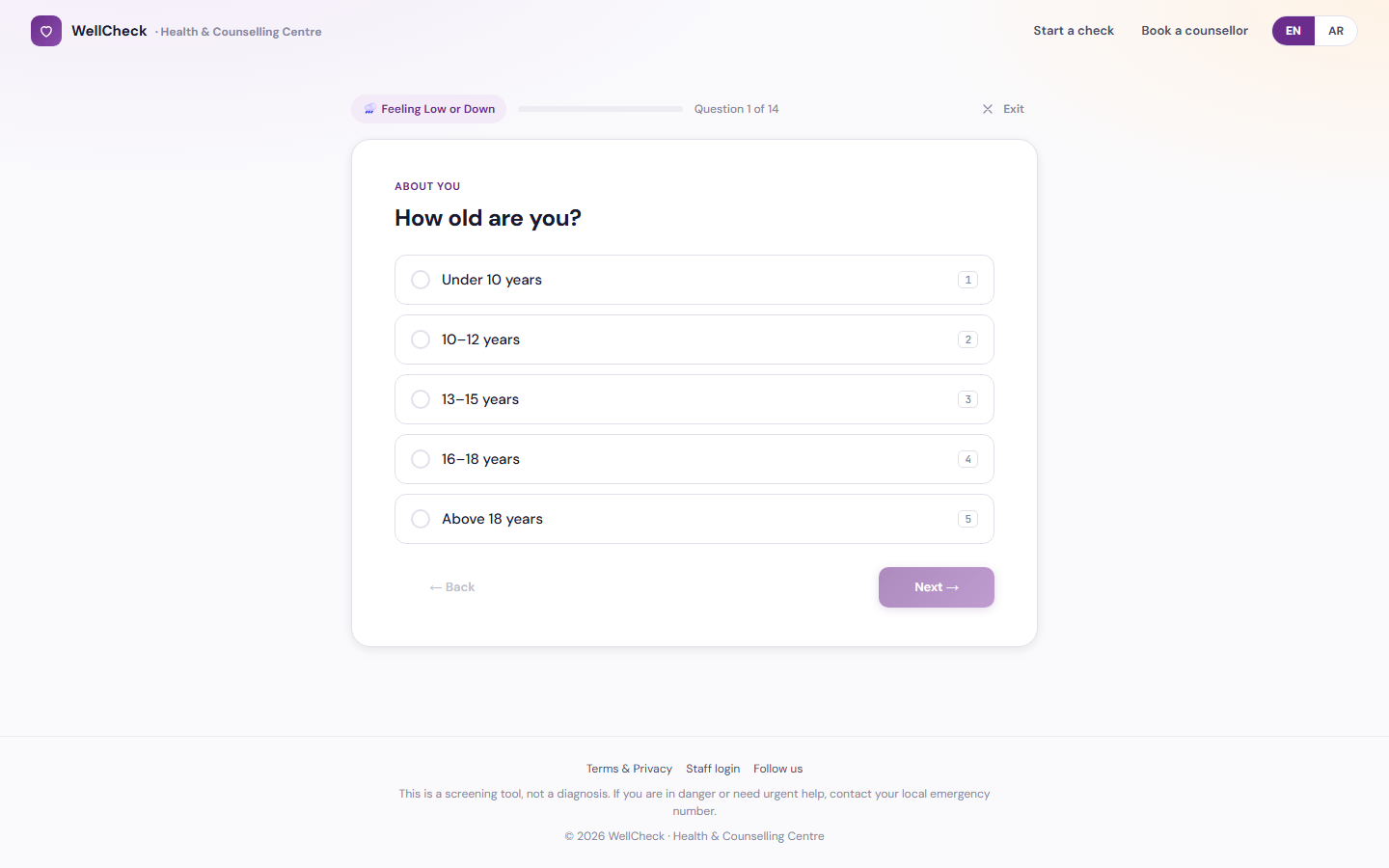Click the Exit X icon
The image size is (1389, 868).
988,109
